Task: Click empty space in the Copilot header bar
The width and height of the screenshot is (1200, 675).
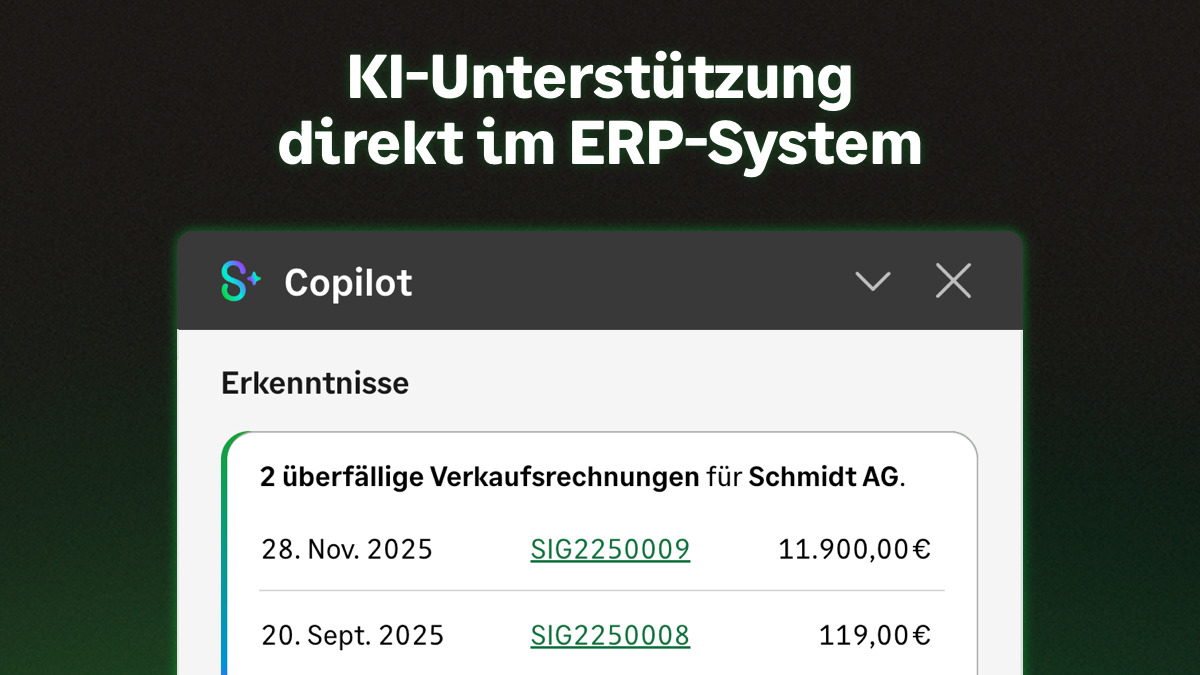Action: 630,283
